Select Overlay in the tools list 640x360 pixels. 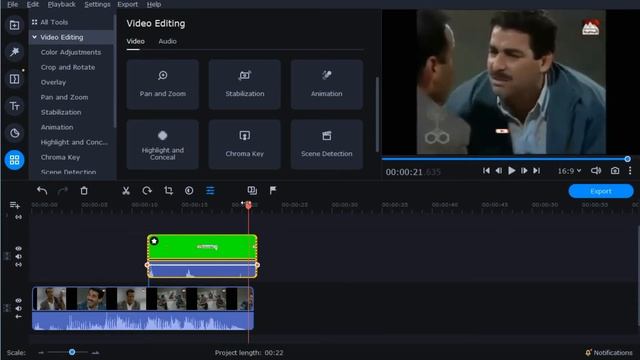click(53, 82)
